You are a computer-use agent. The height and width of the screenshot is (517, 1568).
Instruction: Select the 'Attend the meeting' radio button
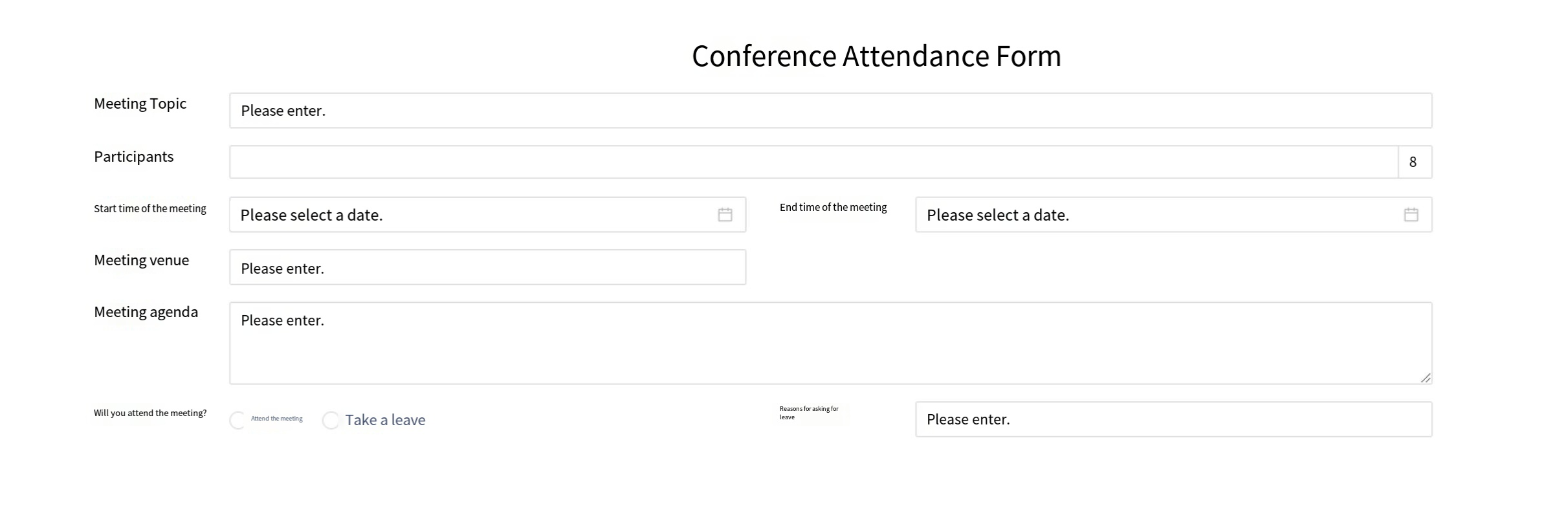coord(237,421)
